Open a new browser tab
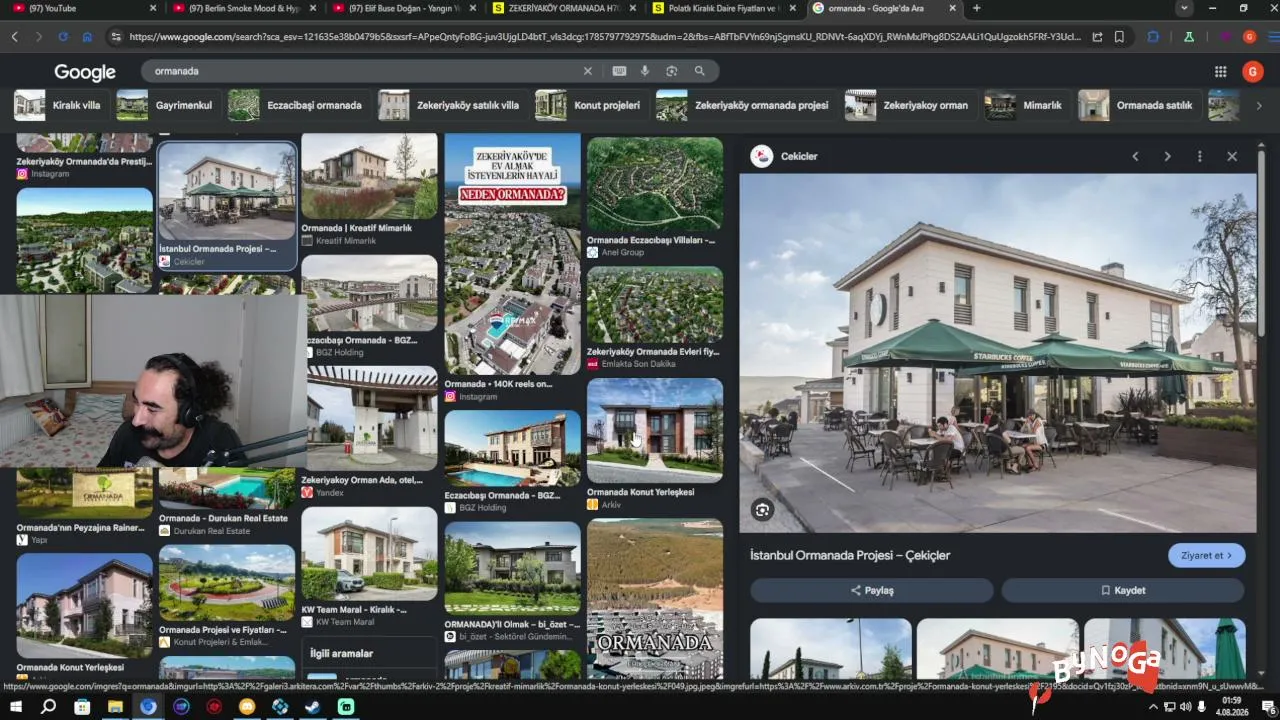Viewport: 1280px width, 720px height. click(976, 8)
